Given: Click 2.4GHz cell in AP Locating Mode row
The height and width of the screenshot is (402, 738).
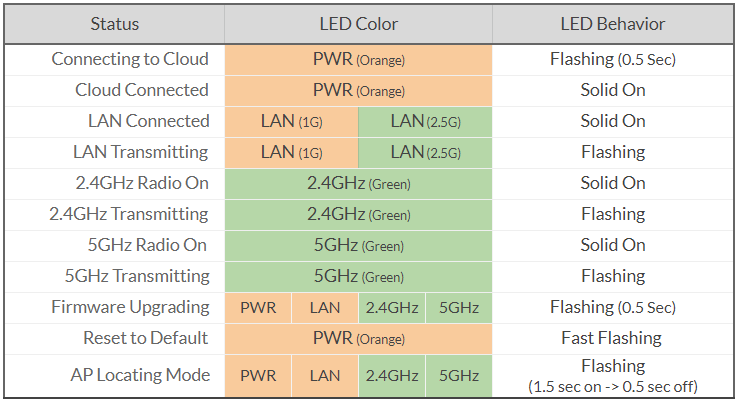Looking at the screenshot, I should pos(392,375).
